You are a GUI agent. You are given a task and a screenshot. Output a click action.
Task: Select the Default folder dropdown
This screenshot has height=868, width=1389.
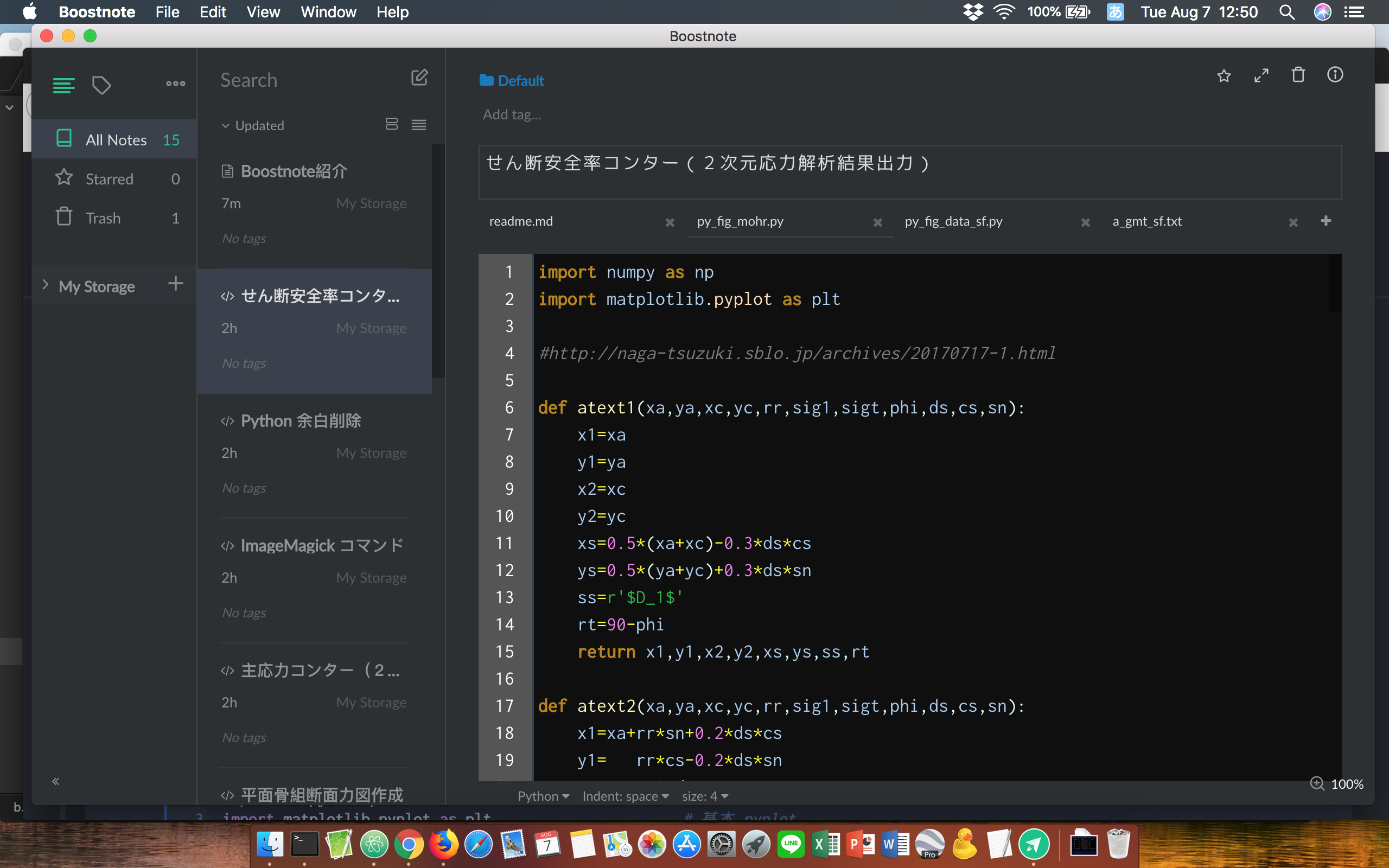pyautogui.click(x=512, y=80)
